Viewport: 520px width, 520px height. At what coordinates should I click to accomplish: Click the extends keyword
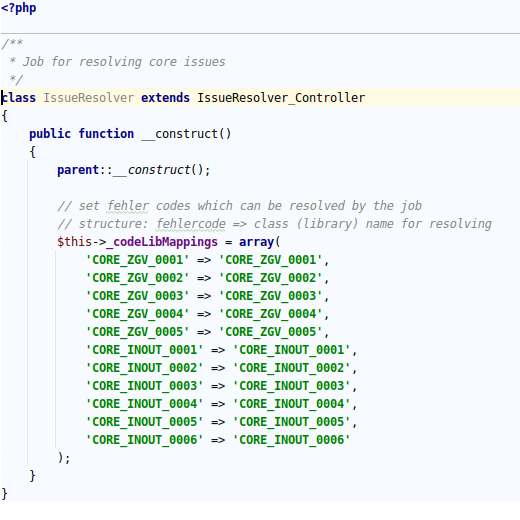(165, 98)
